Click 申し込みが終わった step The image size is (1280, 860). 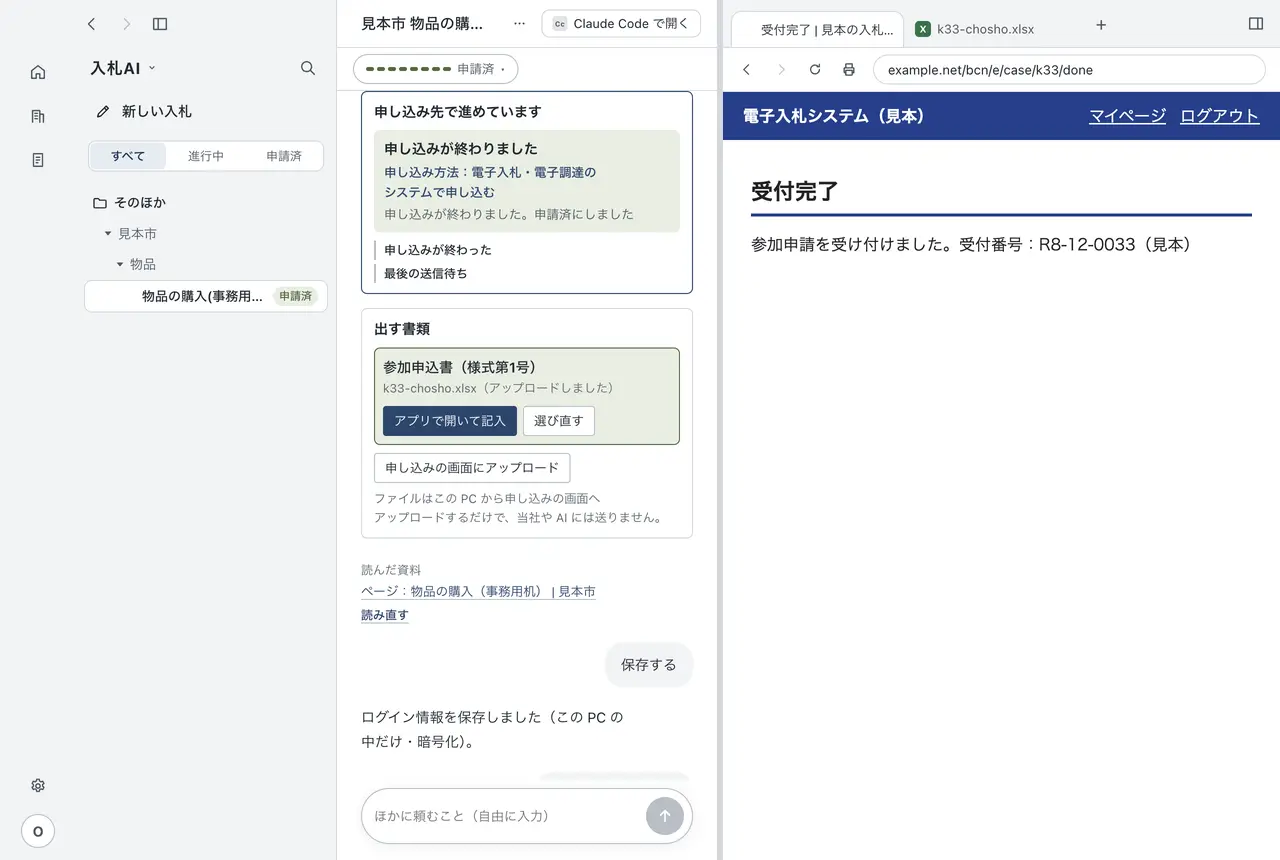[438, 250]
